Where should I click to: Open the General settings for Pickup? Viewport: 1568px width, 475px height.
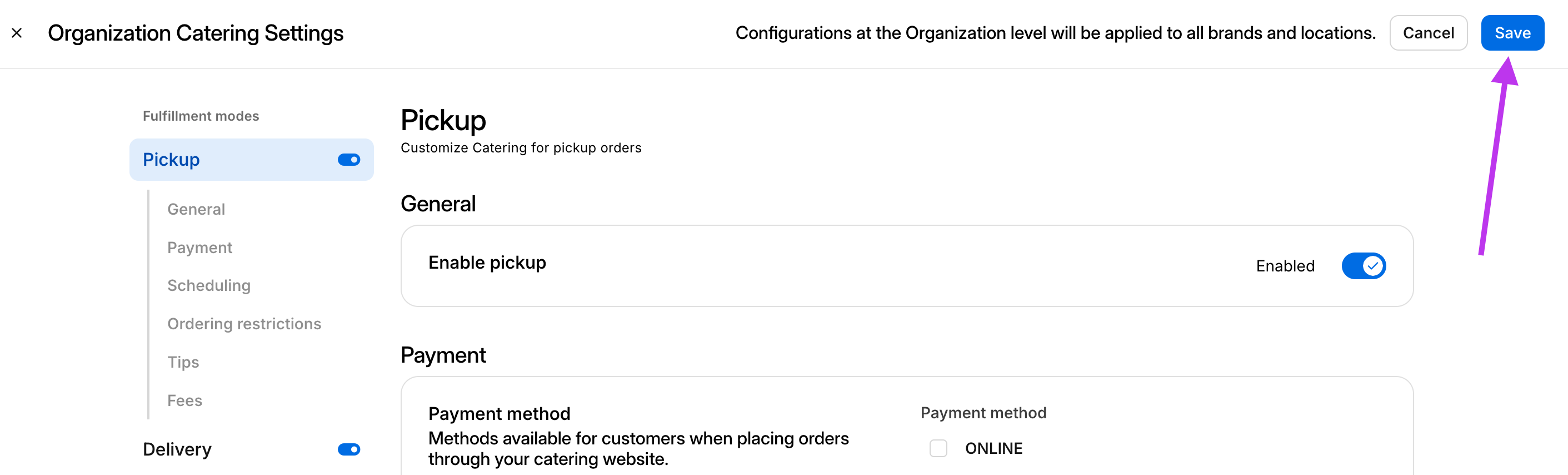coord(196,209)
